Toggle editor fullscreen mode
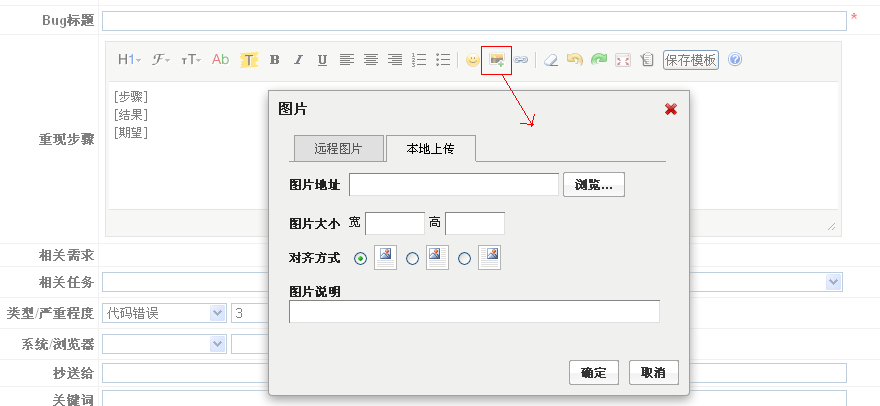 [x=623, y=60]
